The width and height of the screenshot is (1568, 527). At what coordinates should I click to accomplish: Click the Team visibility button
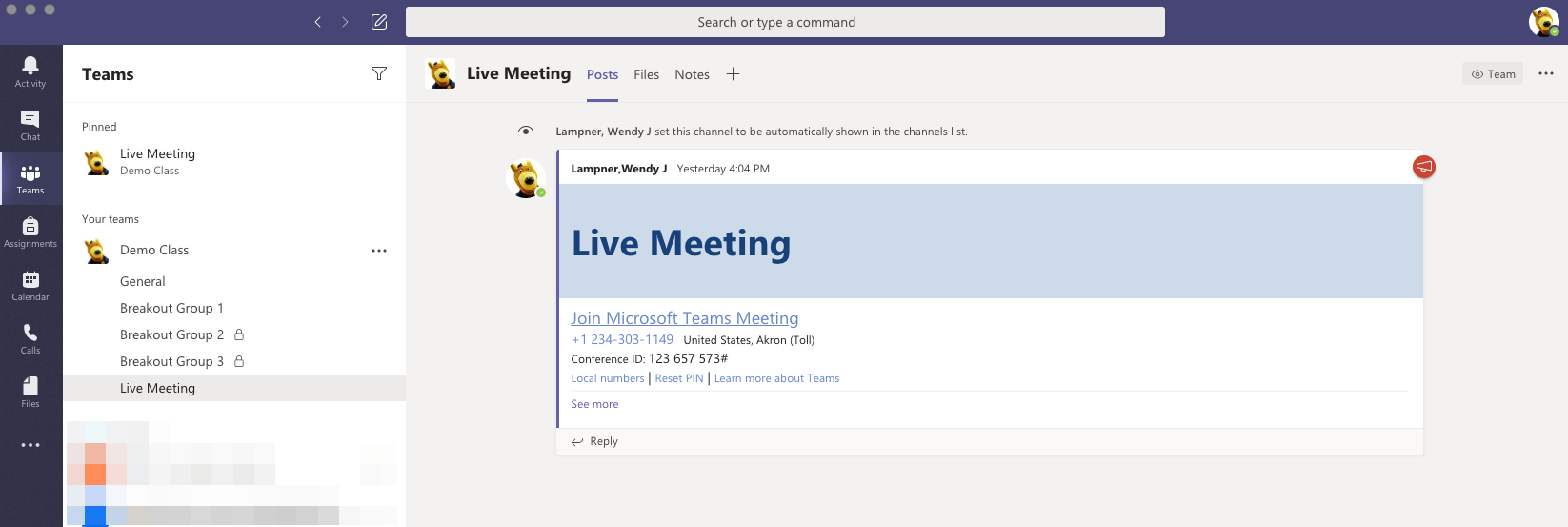pos(1493,74)
